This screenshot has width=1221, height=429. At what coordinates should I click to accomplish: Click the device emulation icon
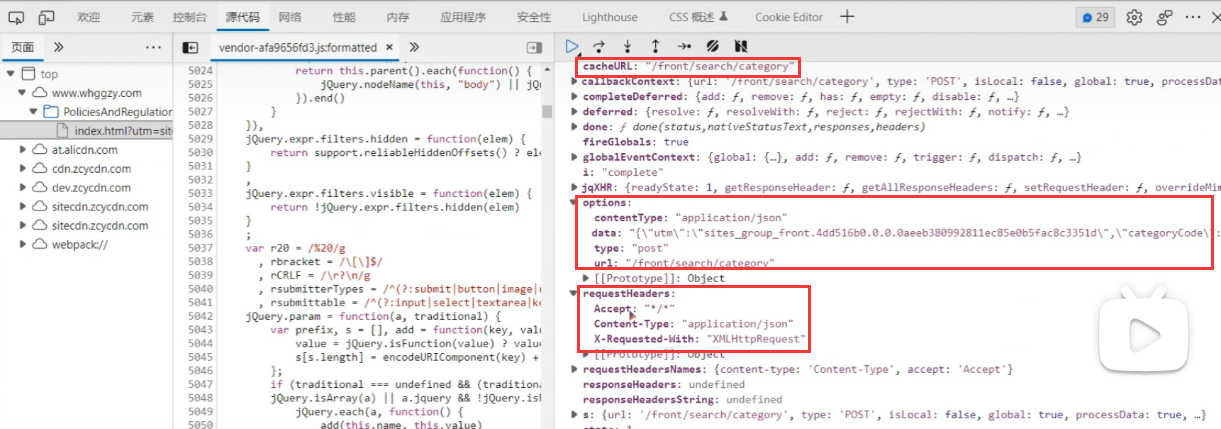click(x=47, y=17)
